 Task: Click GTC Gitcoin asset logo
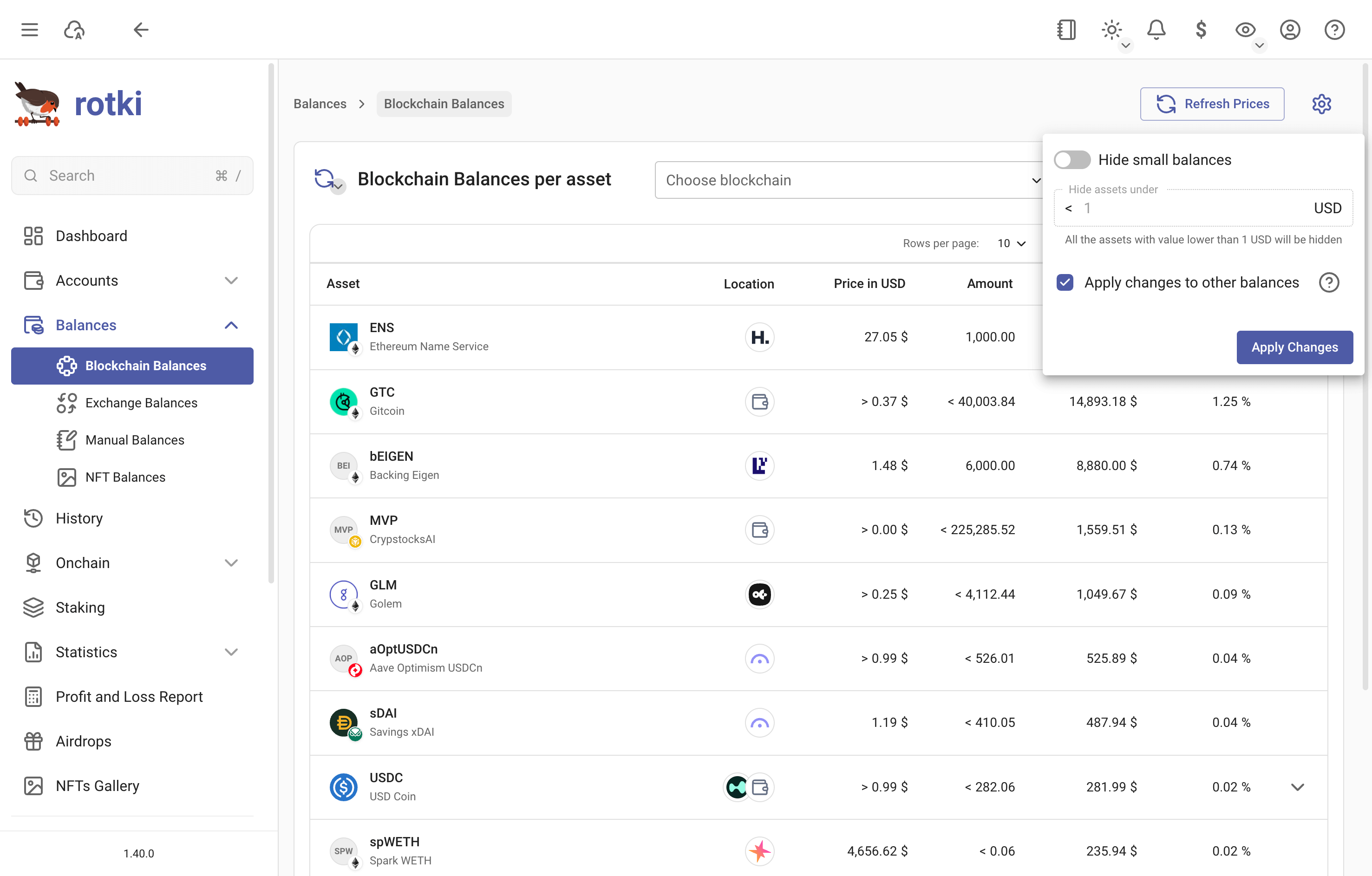344,402
